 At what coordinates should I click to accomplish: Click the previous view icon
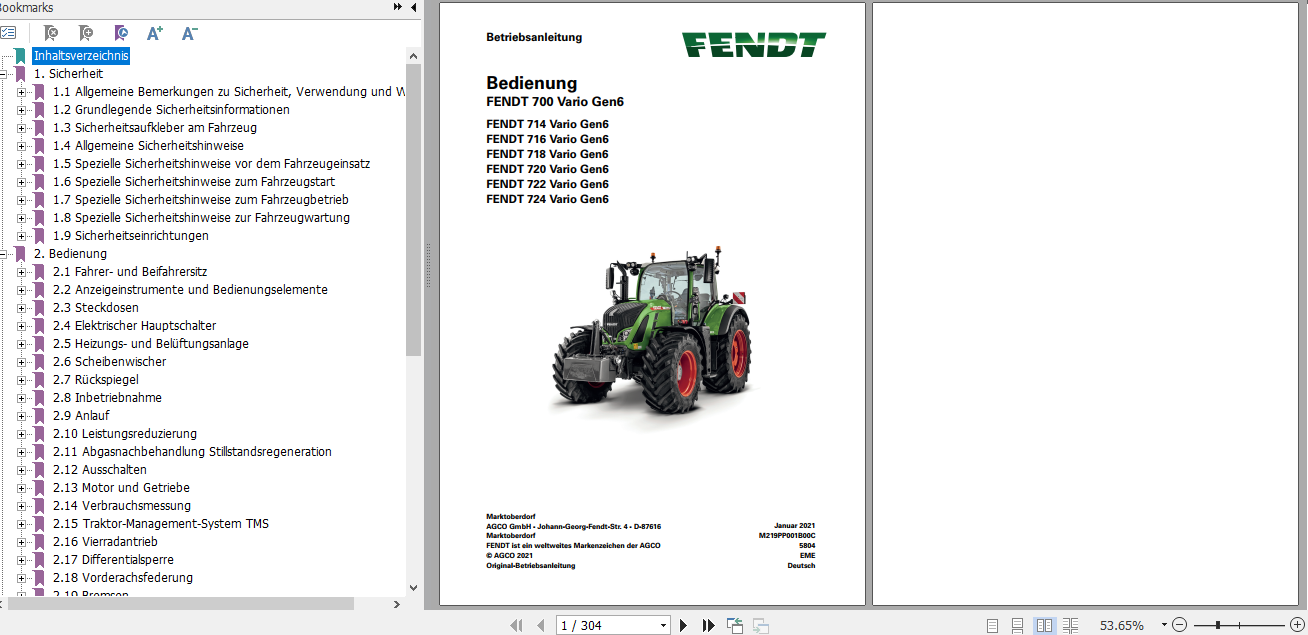coord(735,625)
